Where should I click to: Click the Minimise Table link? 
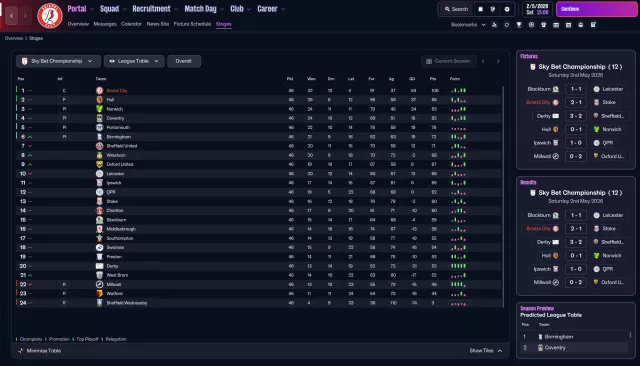pyautogui.click(x=44, y=350)
